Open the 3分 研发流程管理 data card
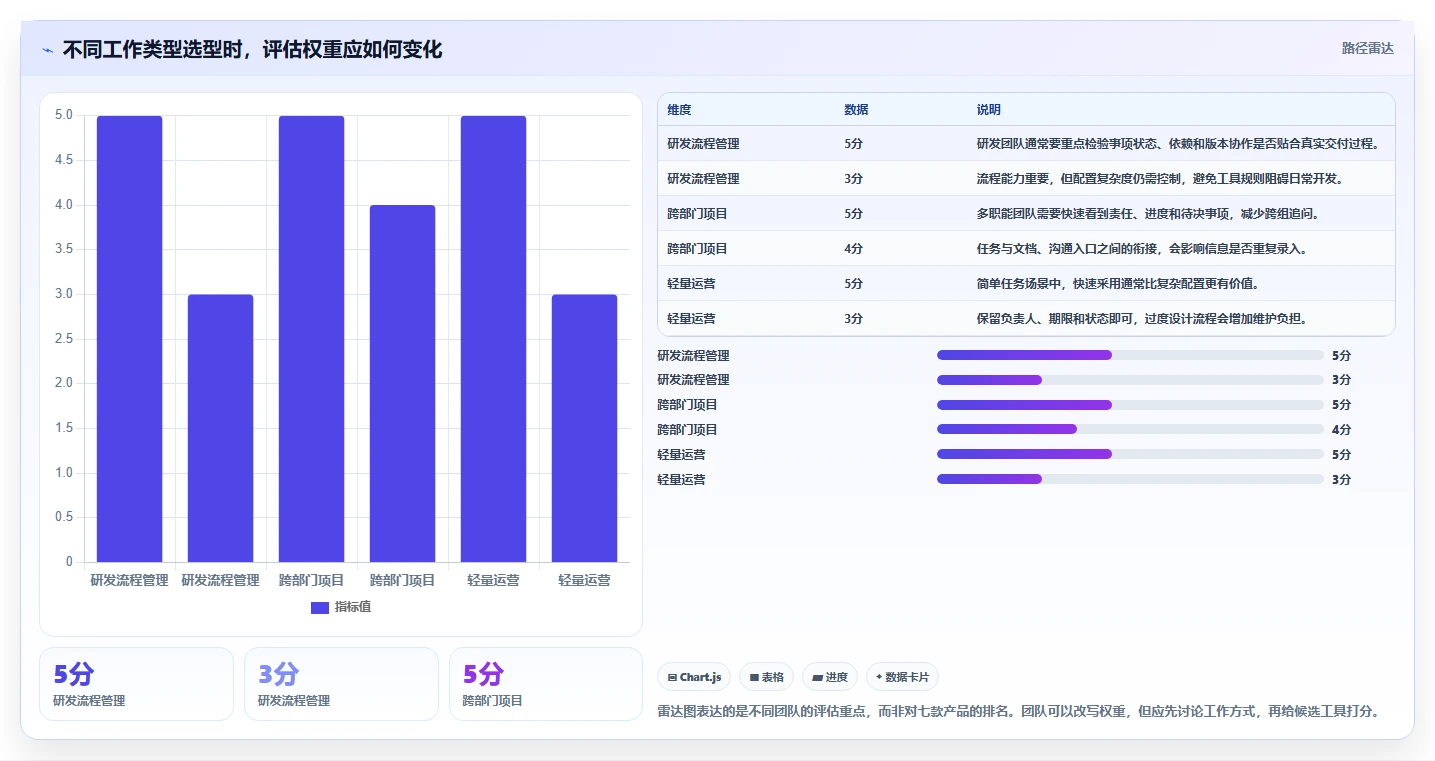The image size is (1435, 761). tap(341, 684)
